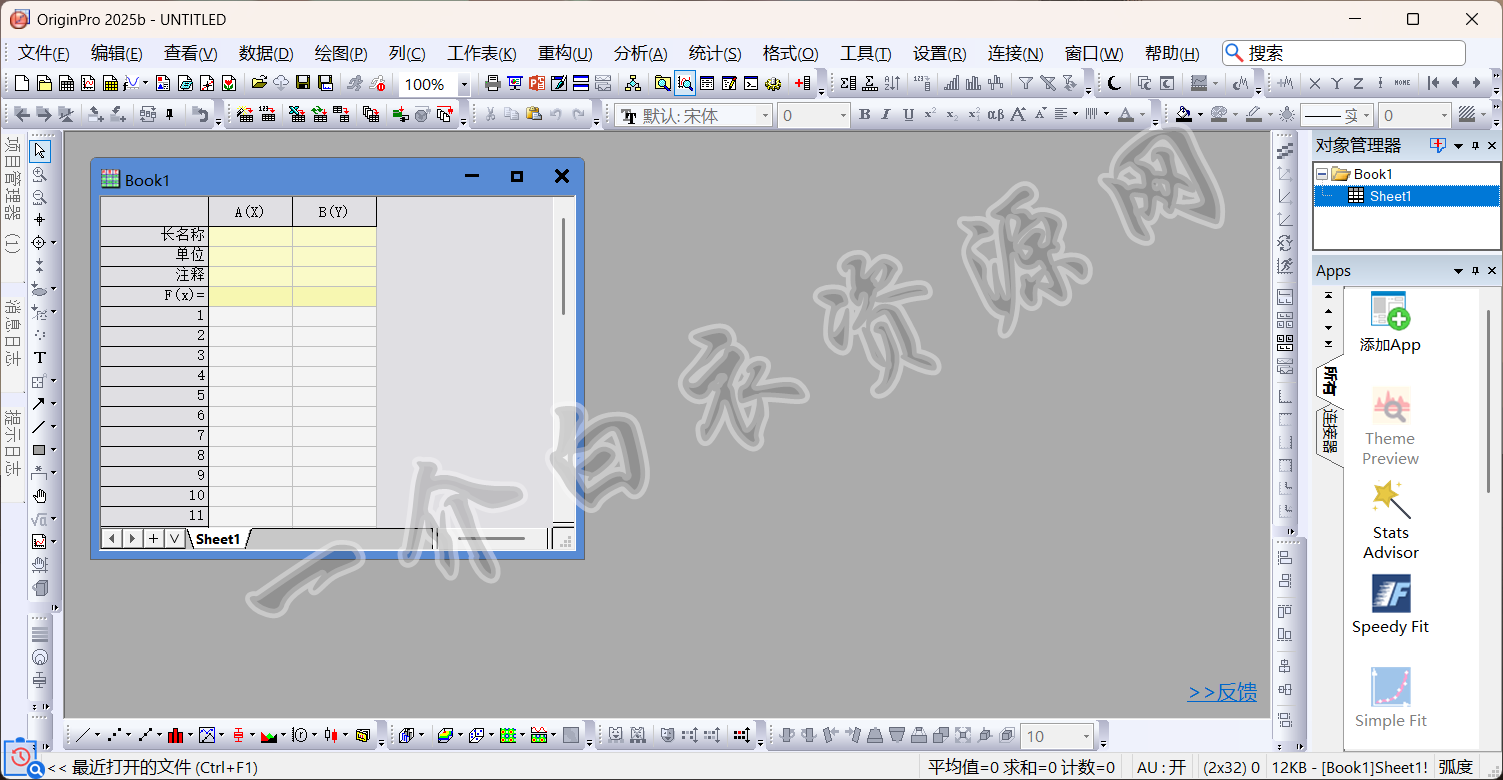
Task: Toggle Bold text formatting
Action: click(x=865, y=115)
